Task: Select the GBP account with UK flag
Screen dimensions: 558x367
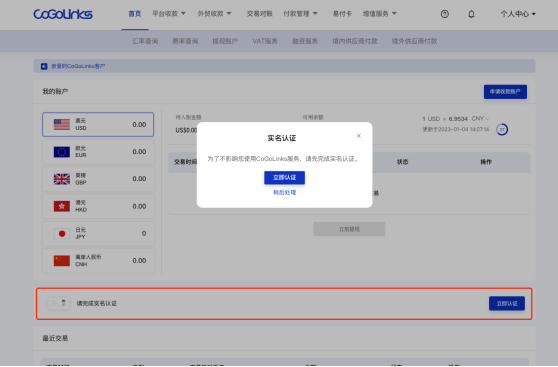Action: coord(98,179)
